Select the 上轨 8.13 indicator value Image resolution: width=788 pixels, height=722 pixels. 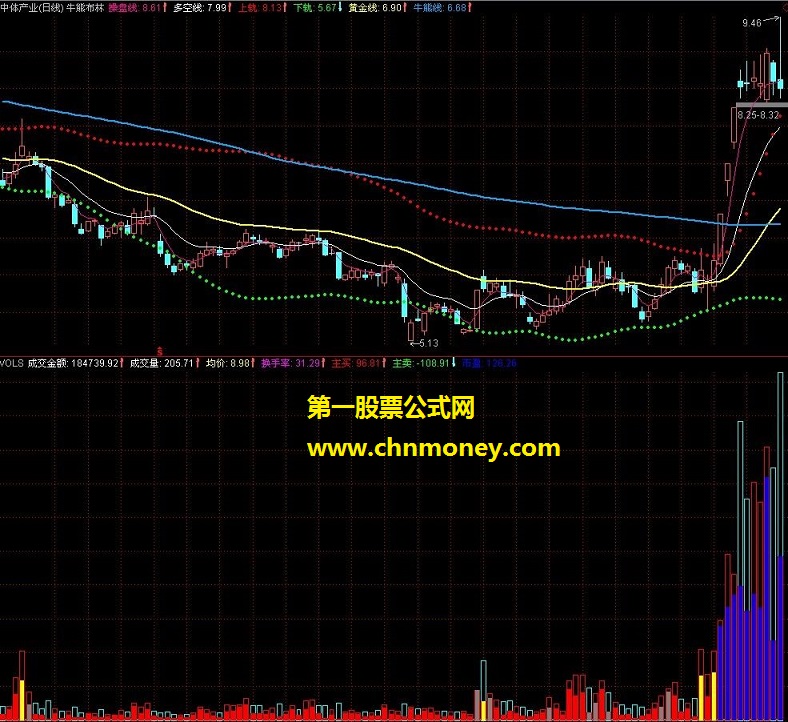point(262,7)
